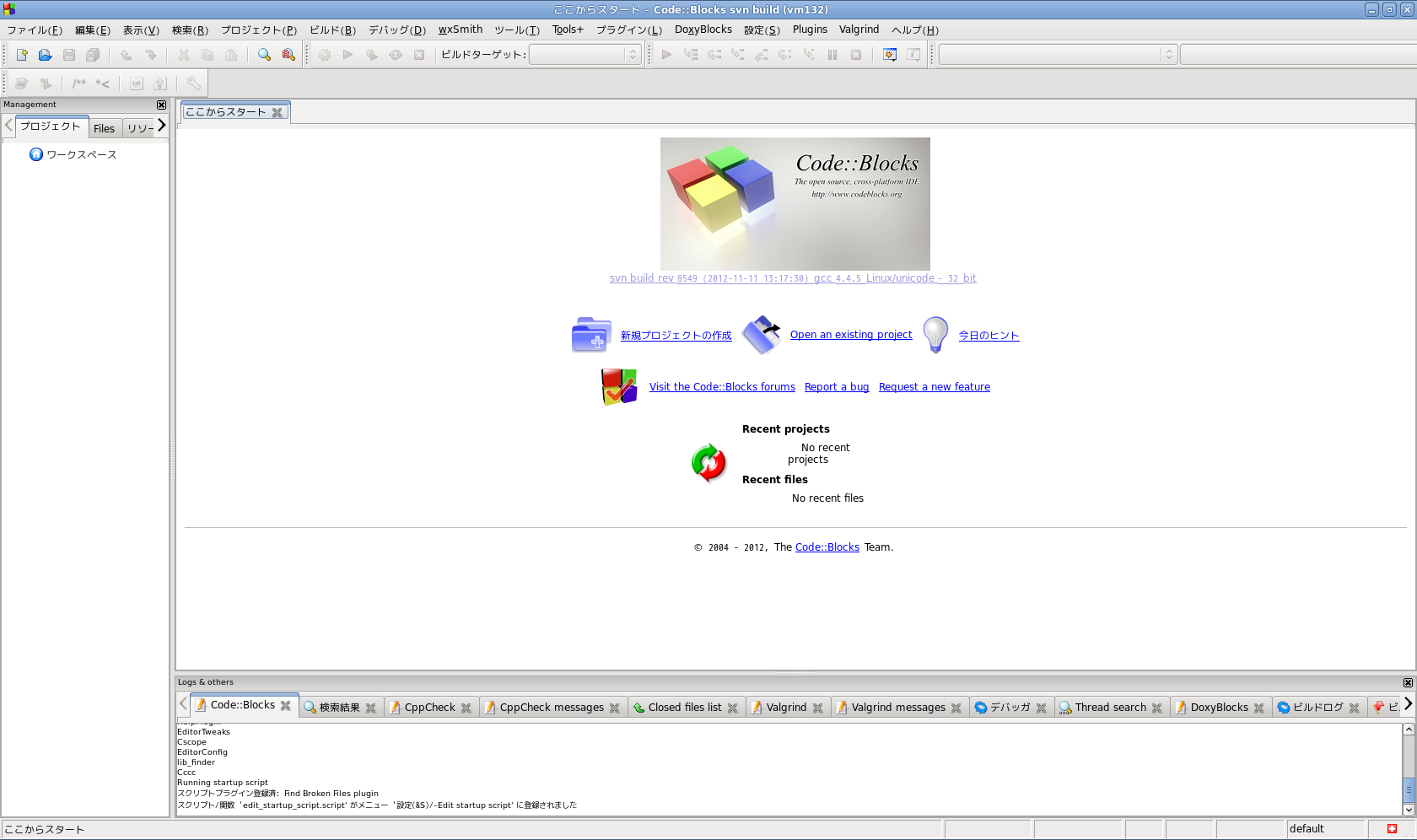Select the Valgrind messages log tab
The width and height of the screenshot is (1417, 840).
click(x=898, y=708)
